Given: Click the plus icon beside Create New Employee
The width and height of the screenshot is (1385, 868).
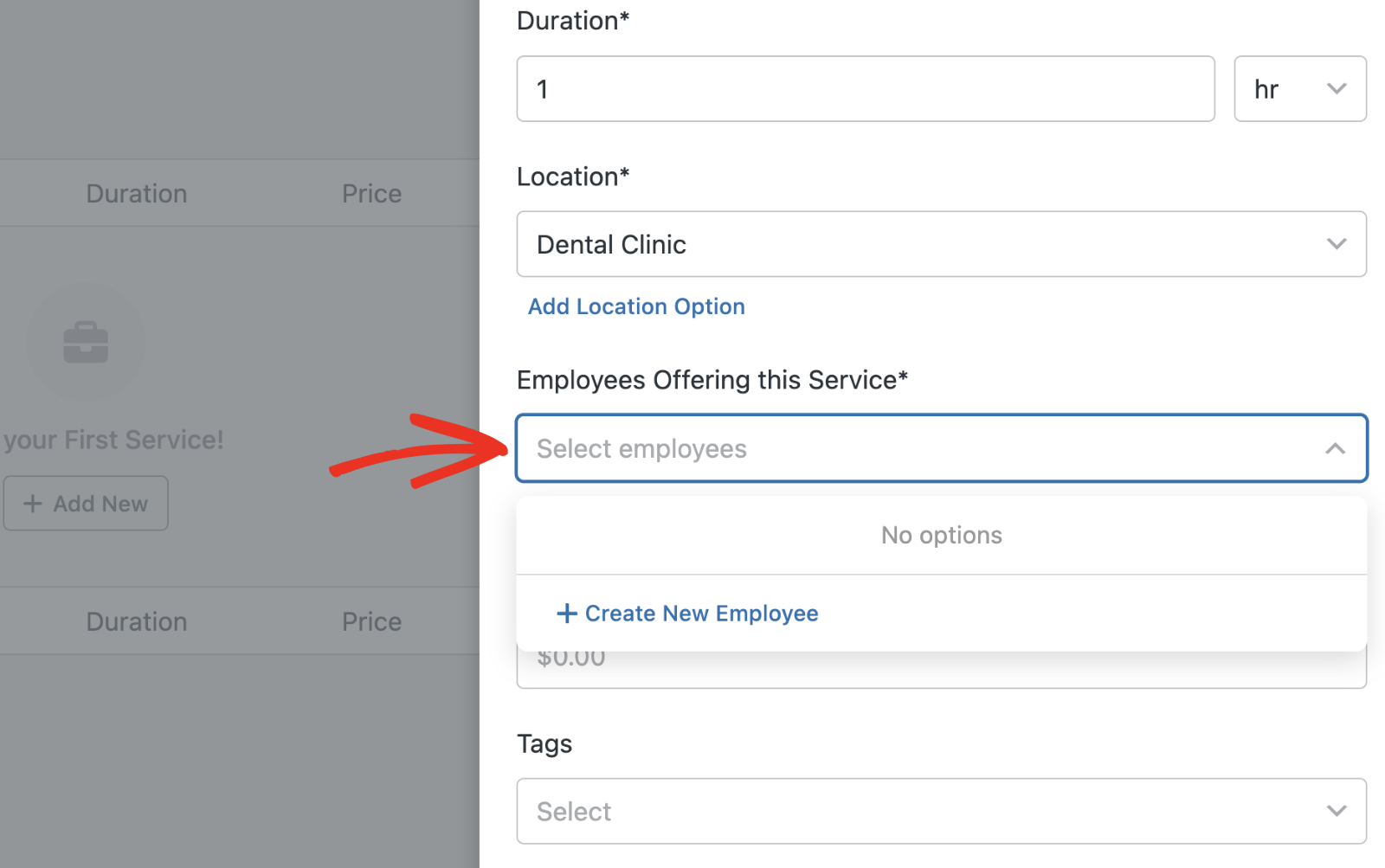Looking at the screenshot, I should click(567, 613).
